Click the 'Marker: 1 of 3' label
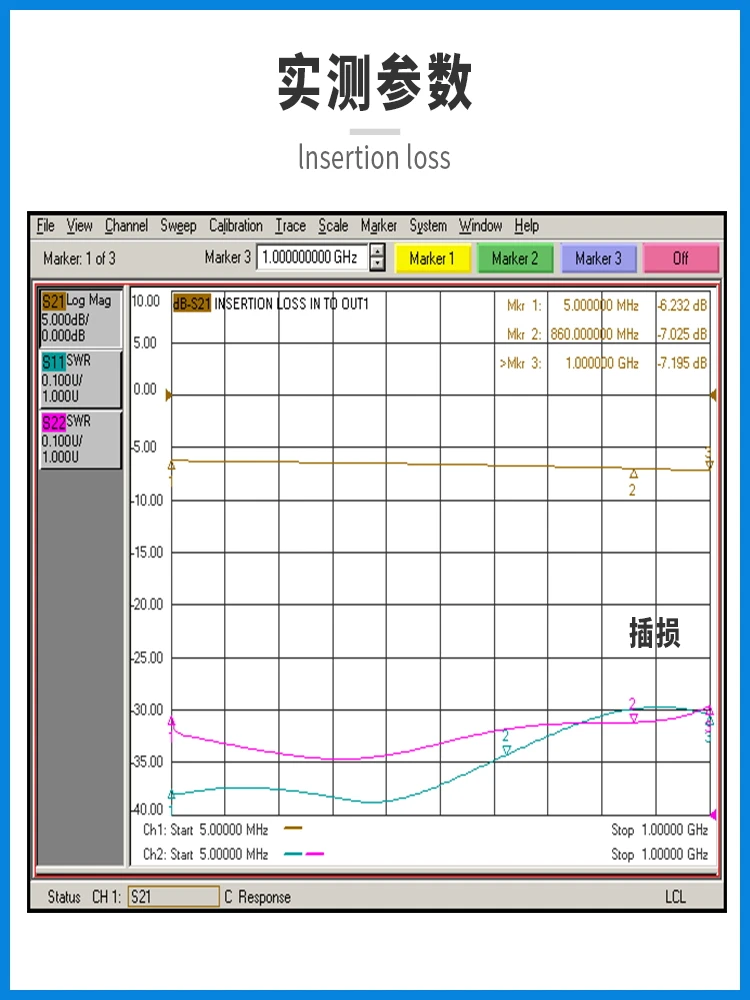Screen dimensions: 750x1000 coord(80,258)
